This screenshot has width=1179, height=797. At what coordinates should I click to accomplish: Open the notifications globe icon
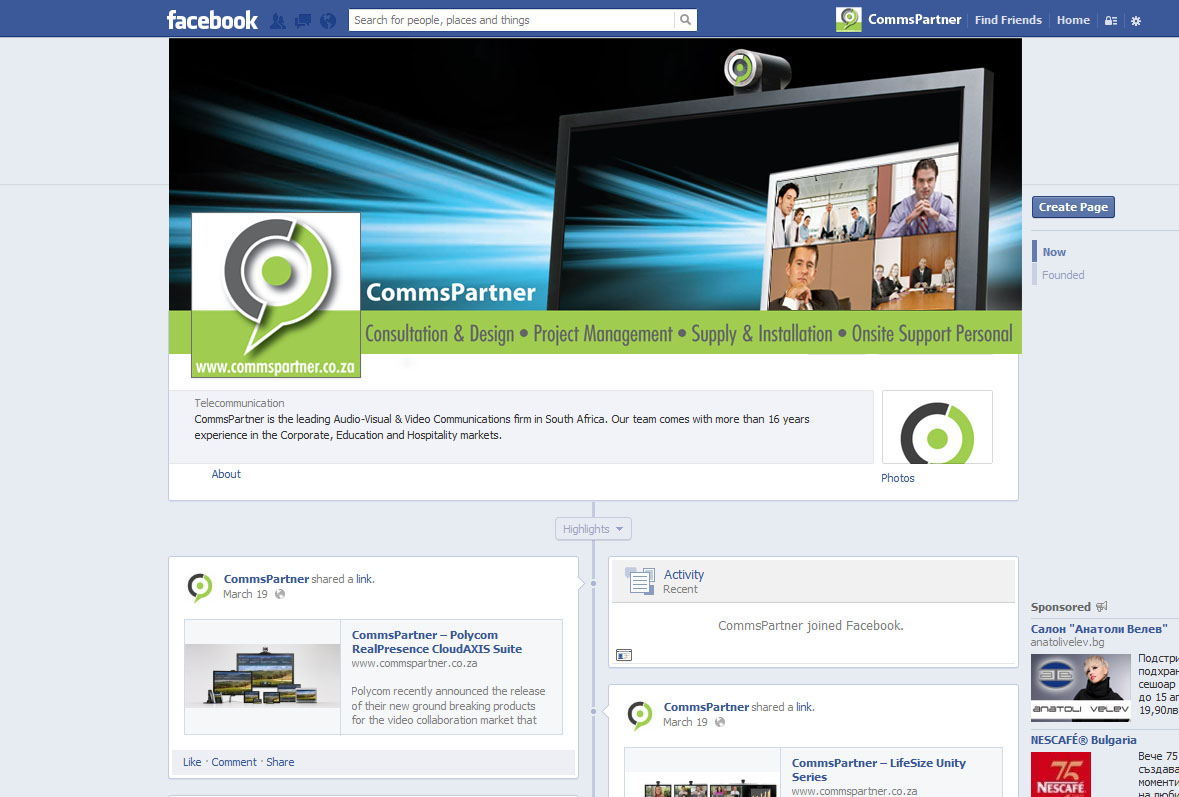pyautogui.click(x=328, y=20)
